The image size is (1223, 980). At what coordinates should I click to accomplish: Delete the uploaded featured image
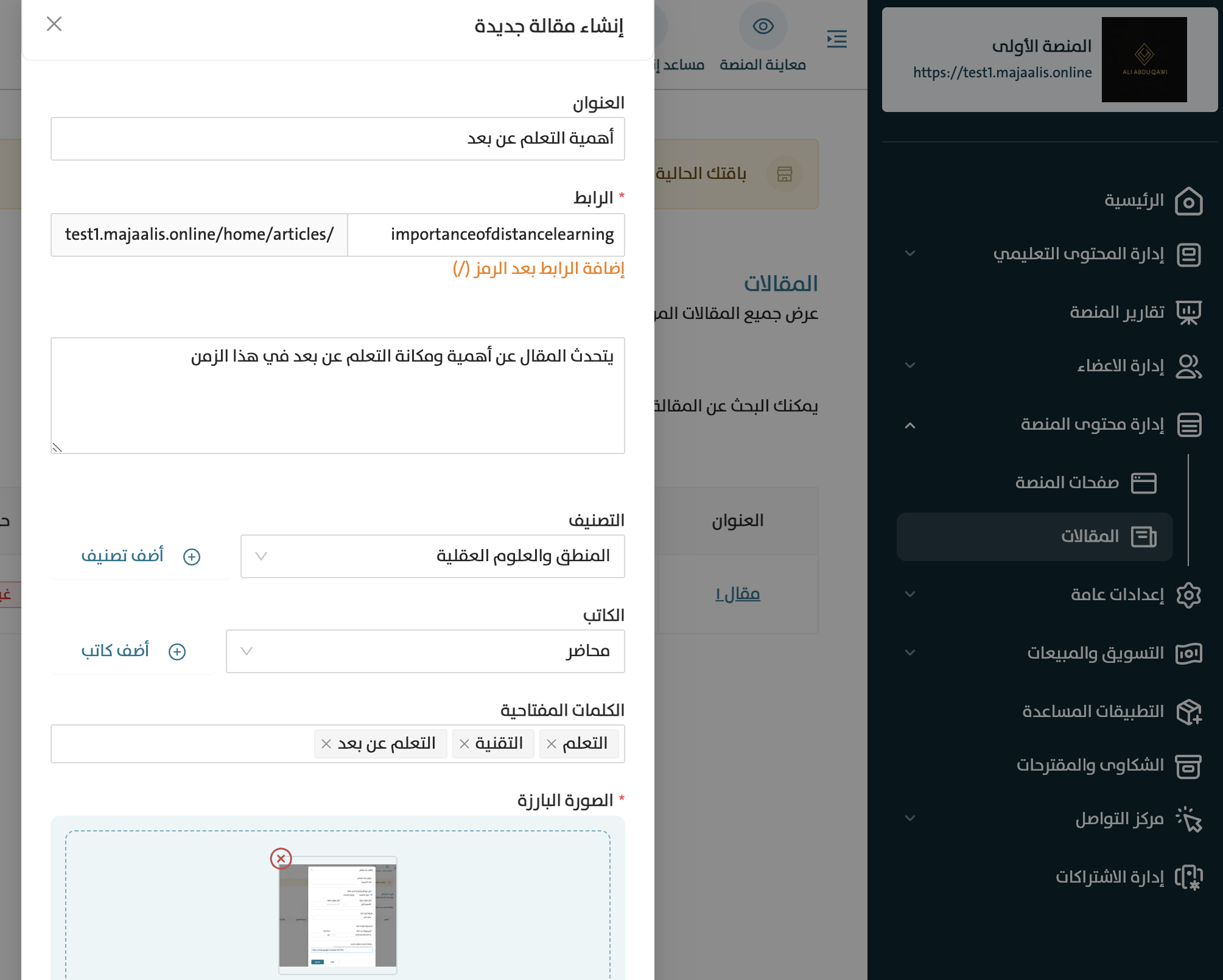point(281,858)
